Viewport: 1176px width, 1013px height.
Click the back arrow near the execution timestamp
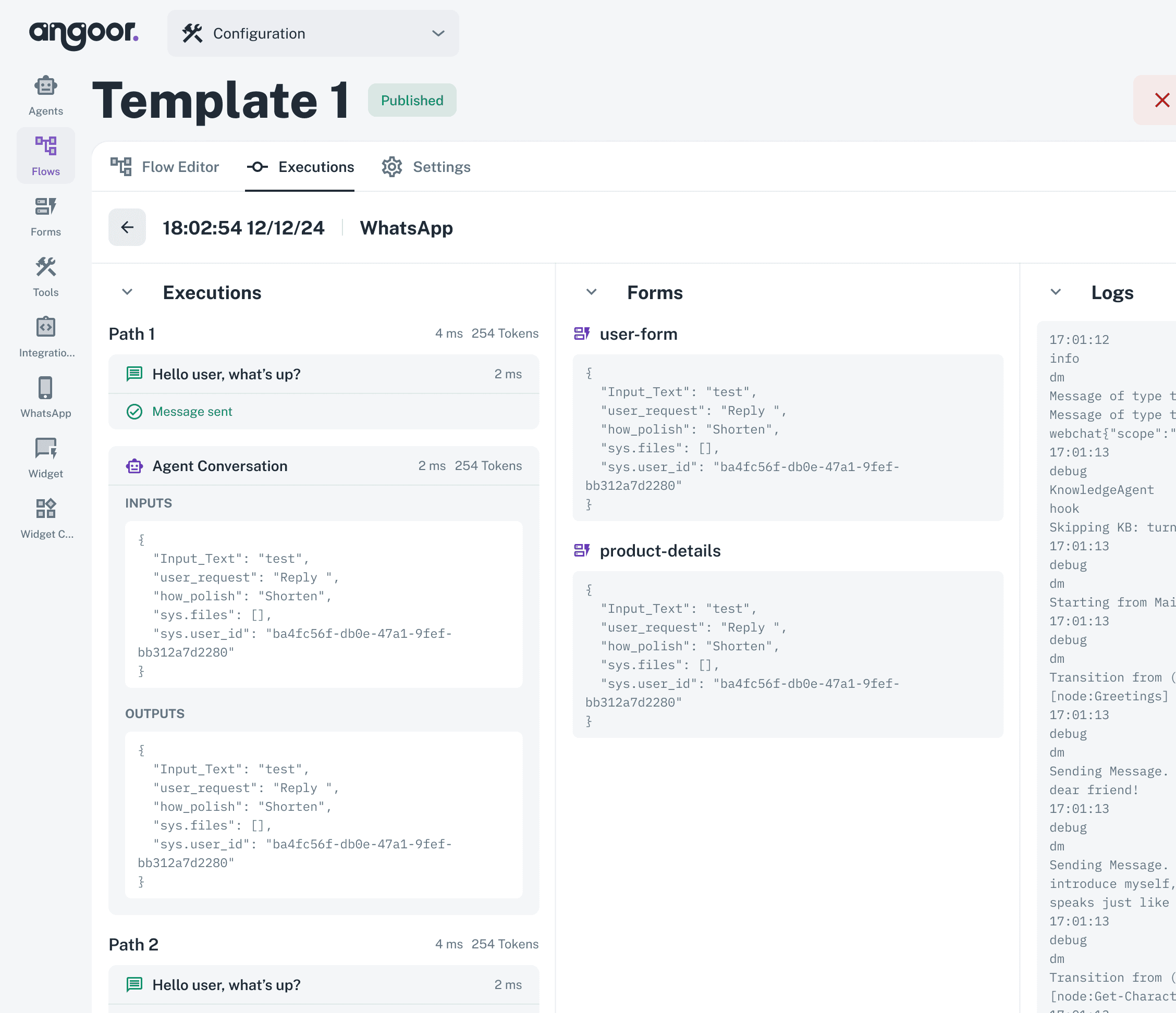(x=127, y=227)
